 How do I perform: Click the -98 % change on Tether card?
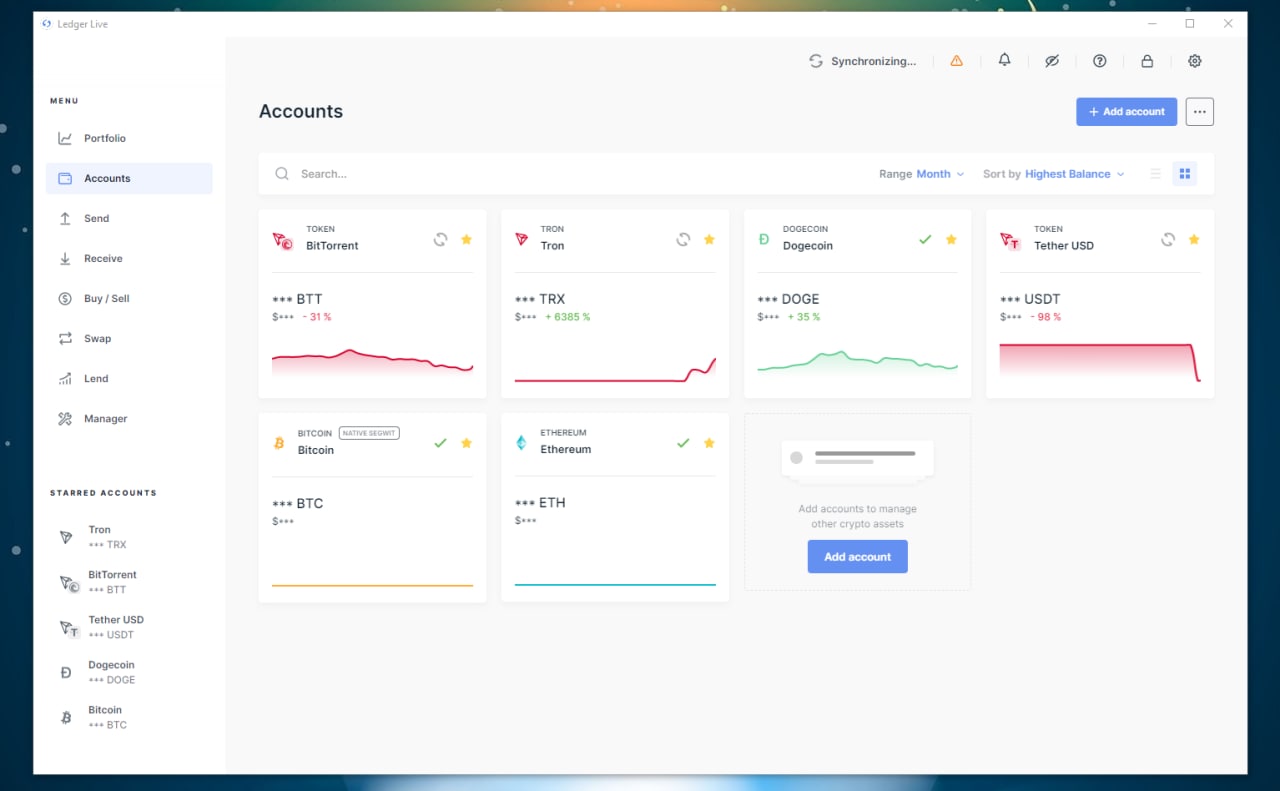[1046, 317]
